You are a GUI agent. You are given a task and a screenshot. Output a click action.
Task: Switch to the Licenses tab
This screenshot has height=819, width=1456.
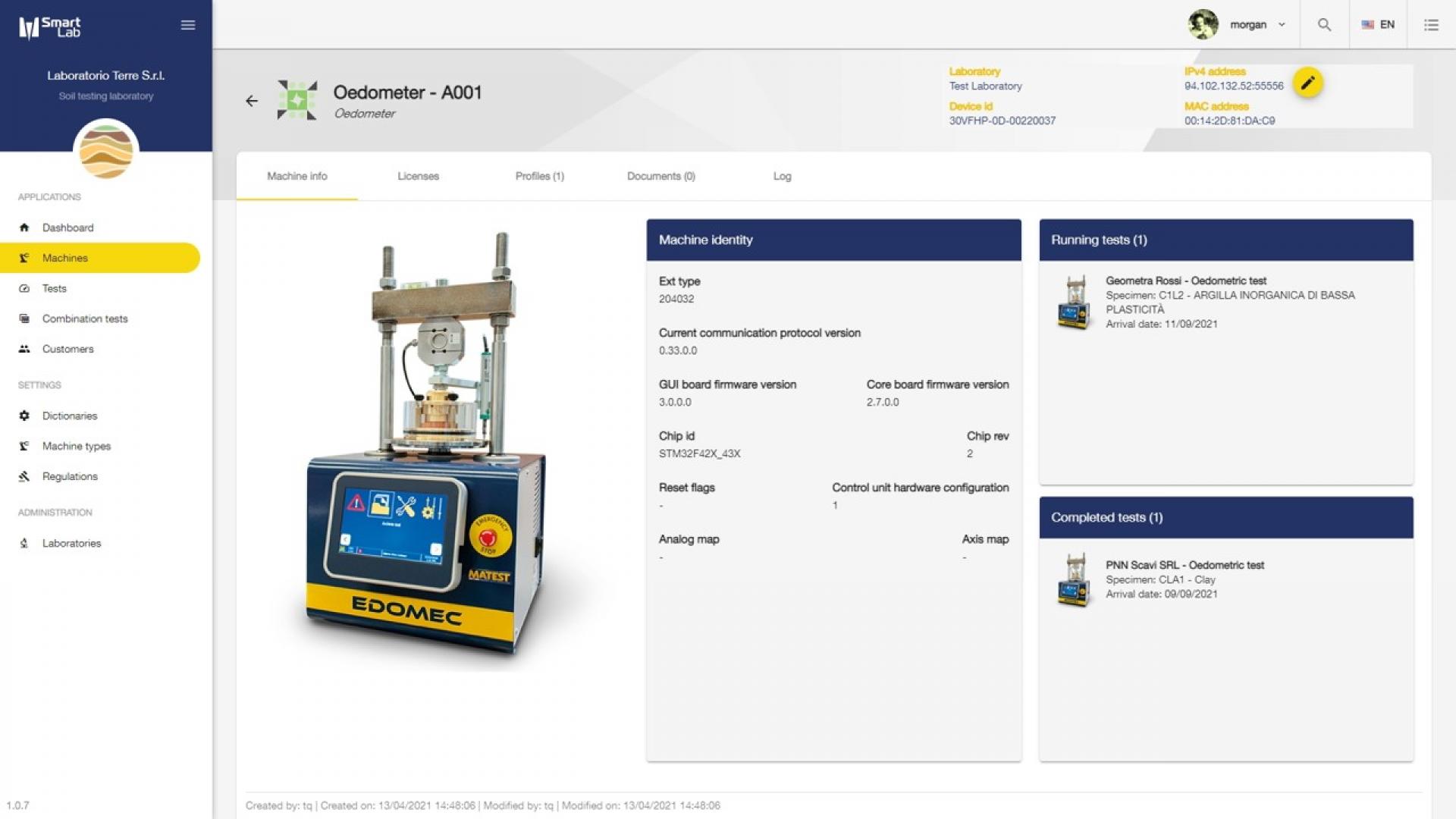(418, 176)
